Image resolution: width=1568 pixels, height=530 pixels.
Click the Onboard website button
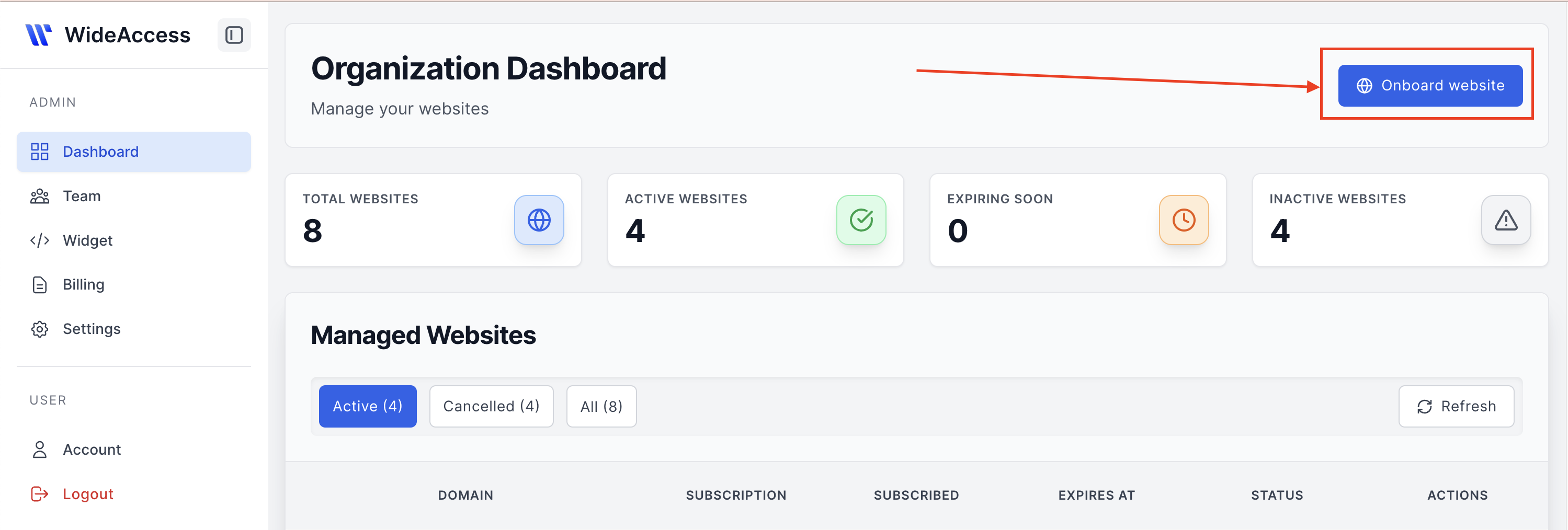tap(1429, 85)
